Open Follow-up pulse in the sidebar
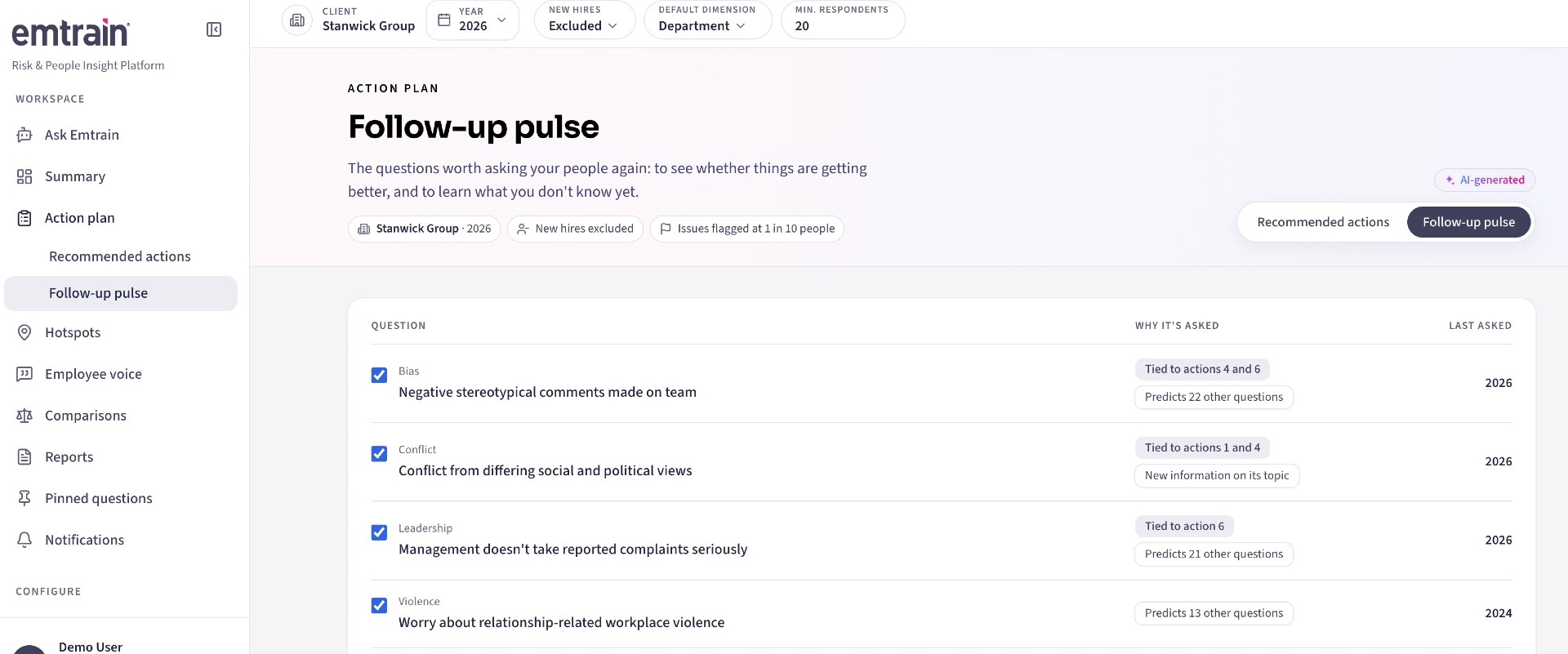The height and width of the screenshot is (654, 1568). (121, 293)
